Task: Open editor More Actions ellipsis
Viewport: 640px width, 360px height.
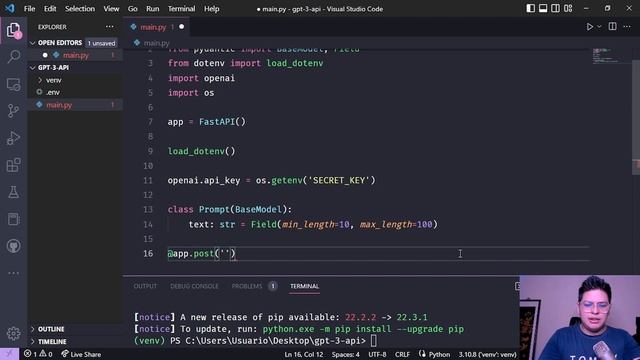Action: (x=627, y=27)
